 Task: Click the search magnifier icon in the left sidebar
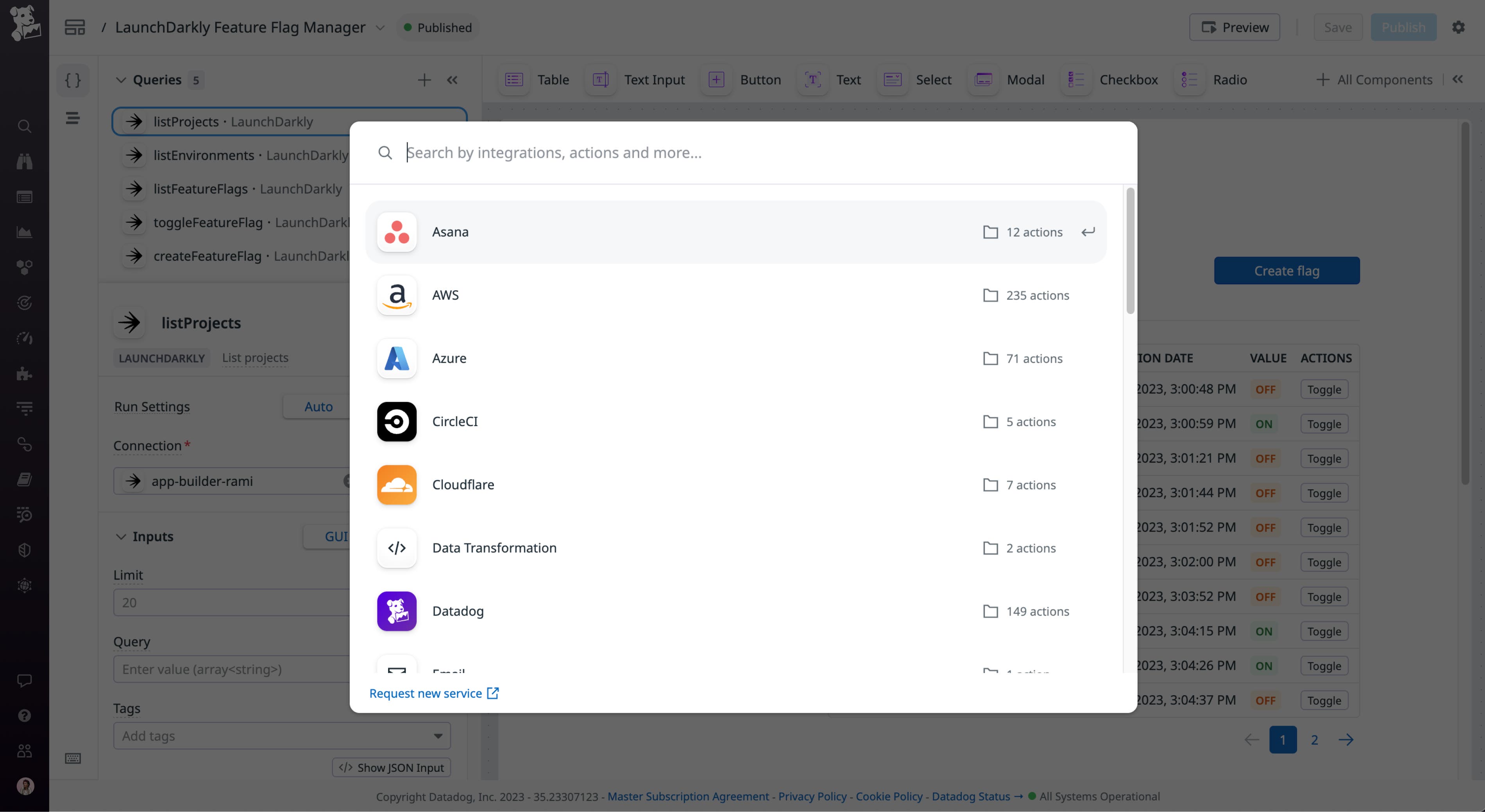pyautogui.click(x=24, y=126)
